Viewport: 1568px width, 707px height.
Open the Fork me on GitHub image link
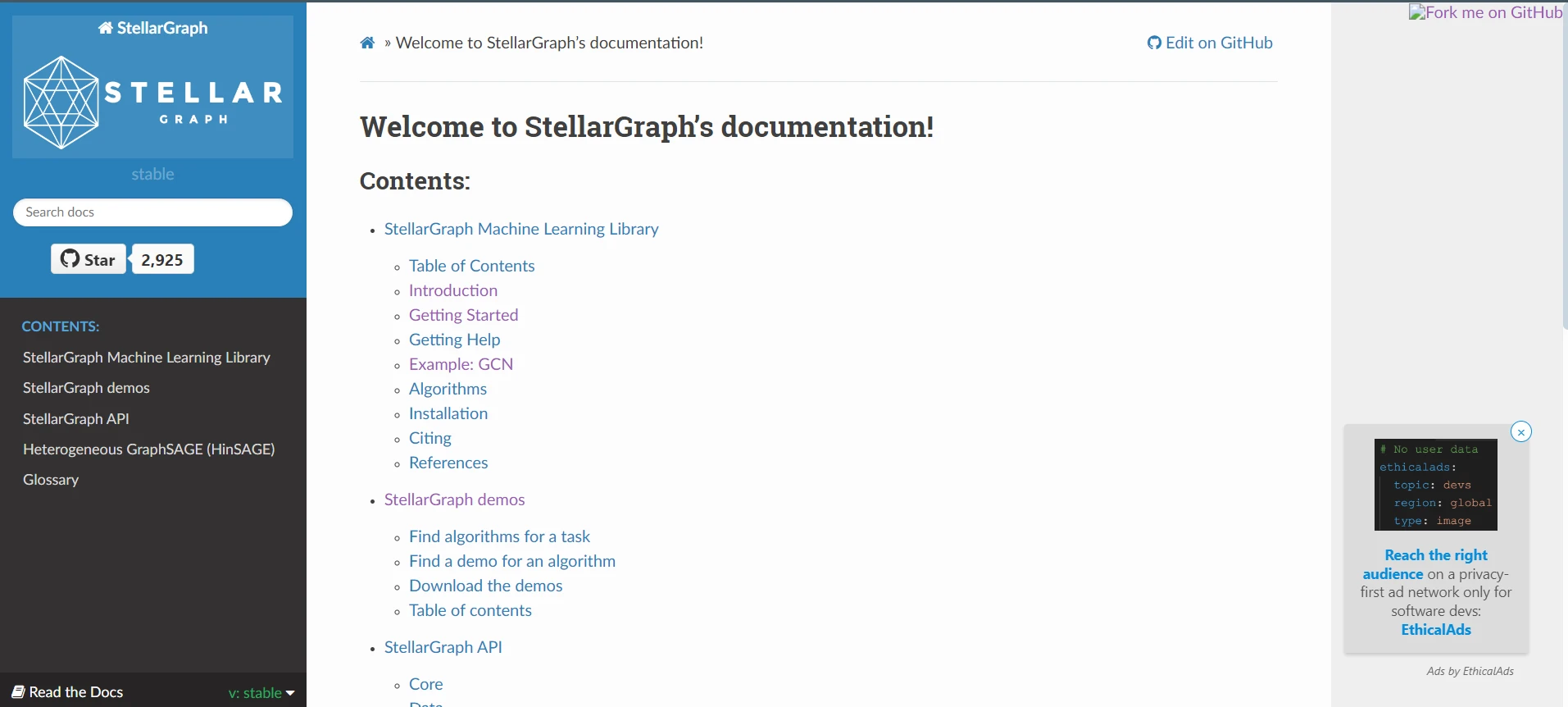[1485, 12]
